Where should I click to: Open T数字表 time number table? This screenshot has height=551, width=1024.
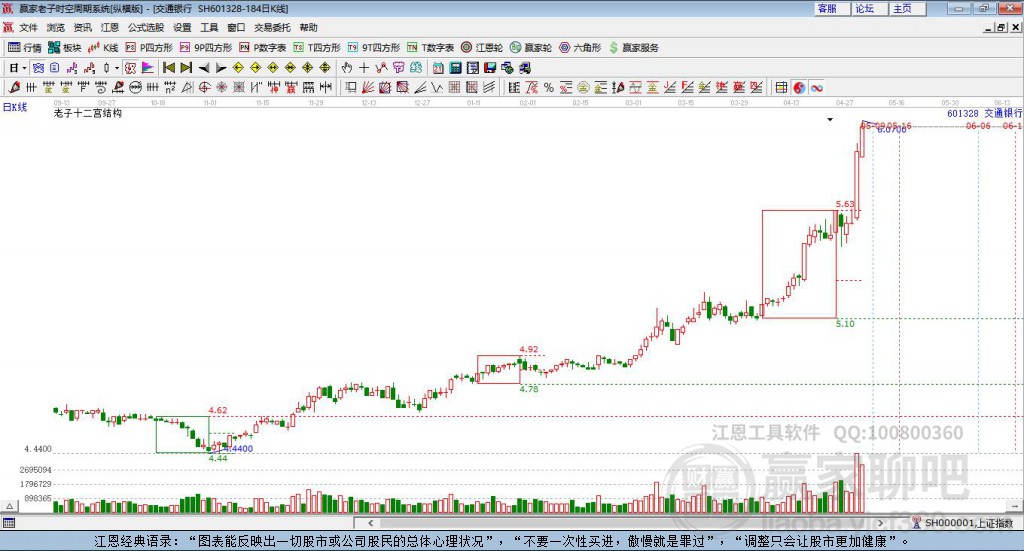(x=430, y=48)
